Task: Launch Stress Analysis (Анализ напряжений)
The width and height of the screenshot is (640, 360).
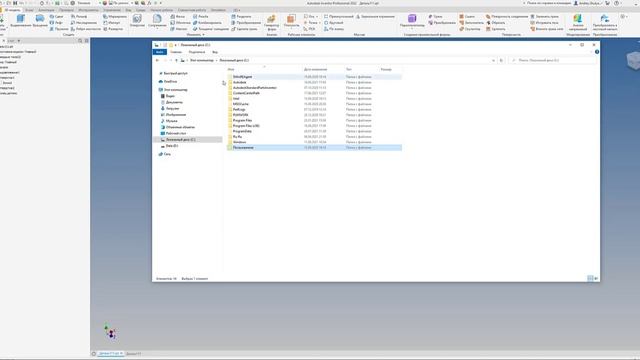Action: pos(578,22)
